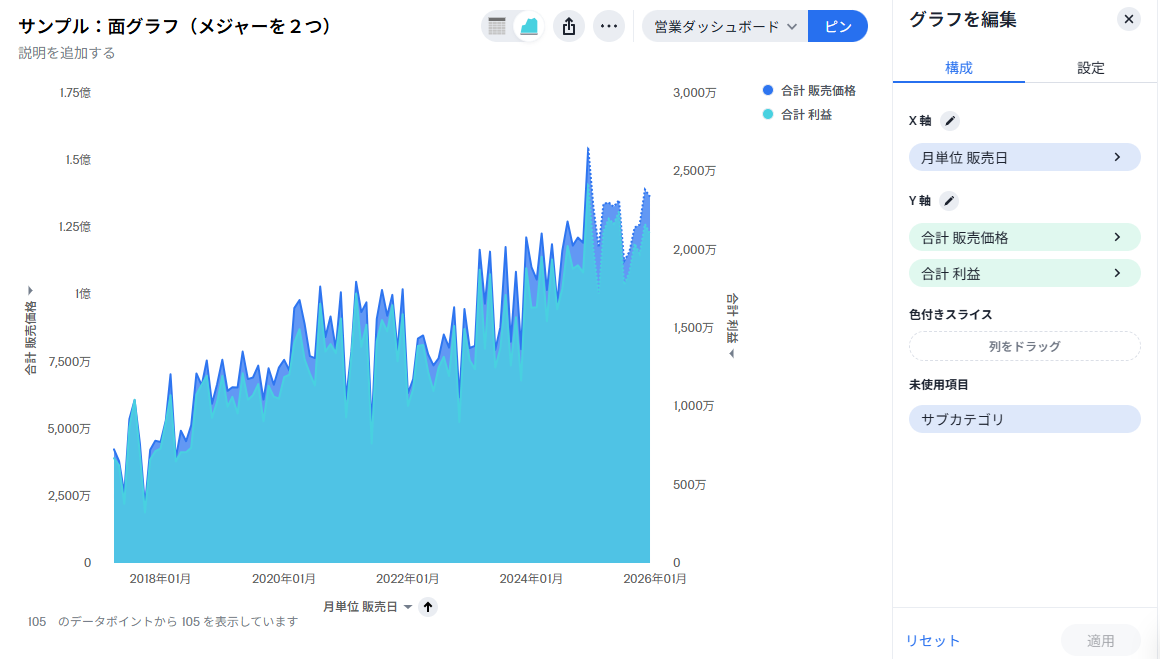Open the more options ellipsis menu

point(608,27)
